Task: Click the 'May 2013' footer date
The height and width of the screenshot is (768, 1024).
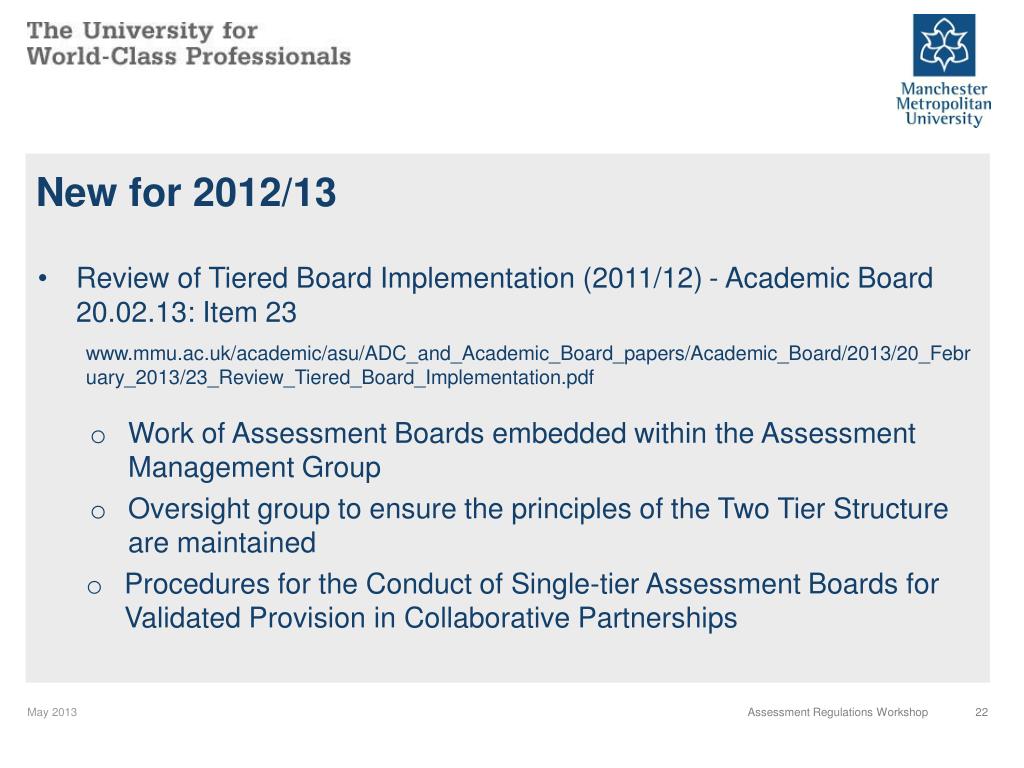Action: (52, 712)
